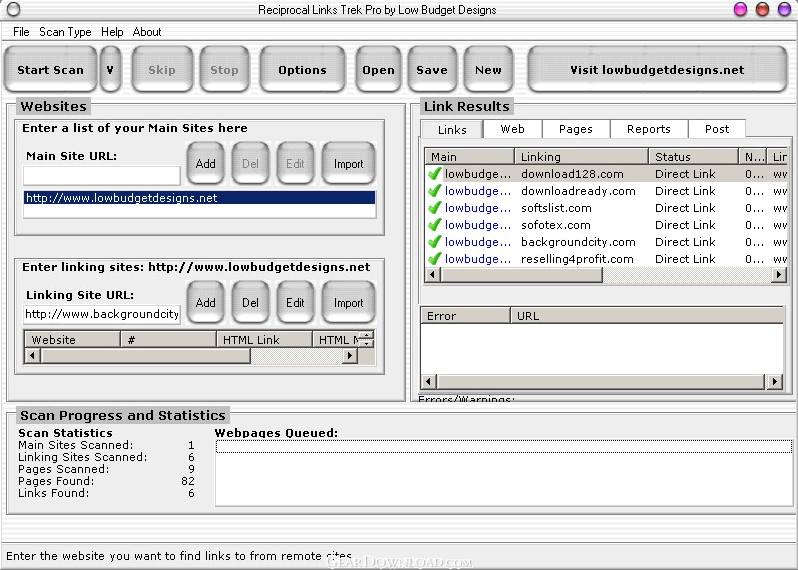
Task: Sort by the Main column header
Action: point(469,157)
